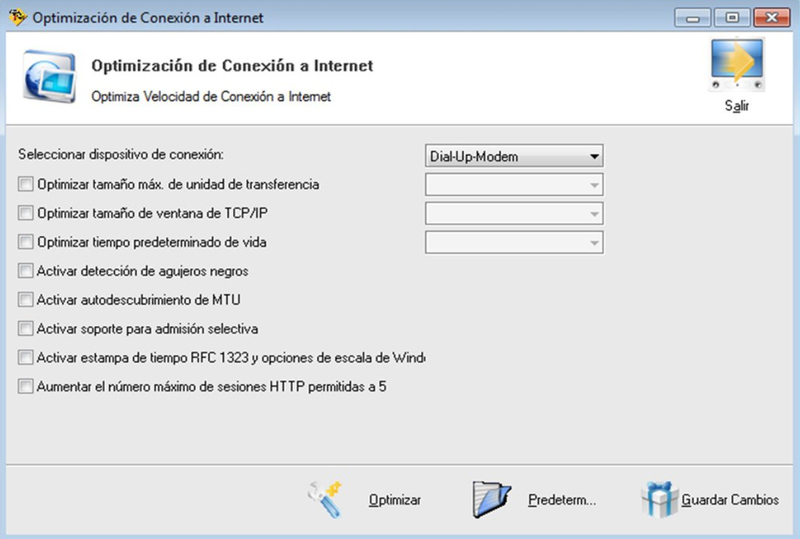Click the globe monitor header icon
Image resolution: width=800 pixels, height=539 pixels.
(x=49, y=77)
